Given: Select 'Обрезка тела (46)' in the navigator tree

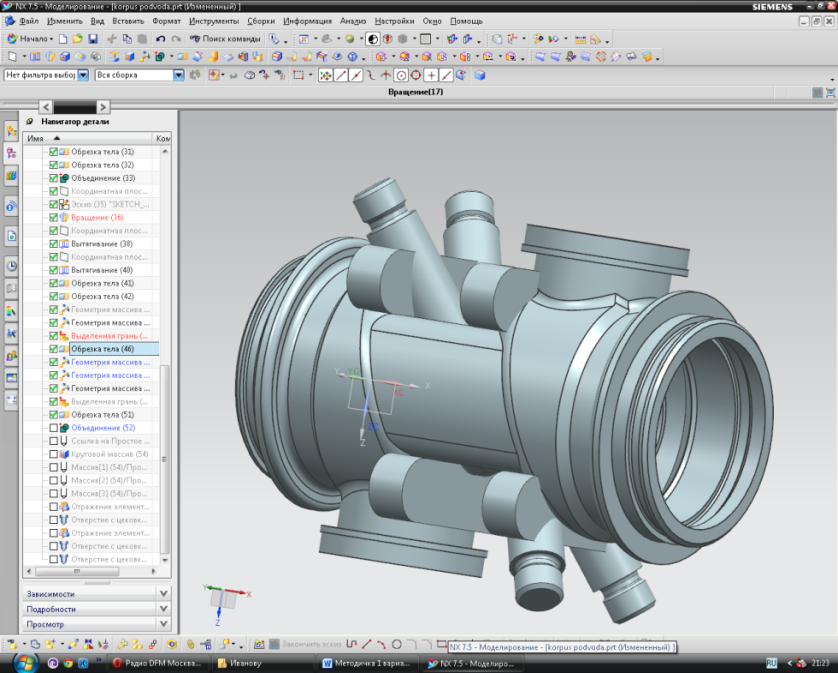Looking at the screenshot, I should (102, 349).
